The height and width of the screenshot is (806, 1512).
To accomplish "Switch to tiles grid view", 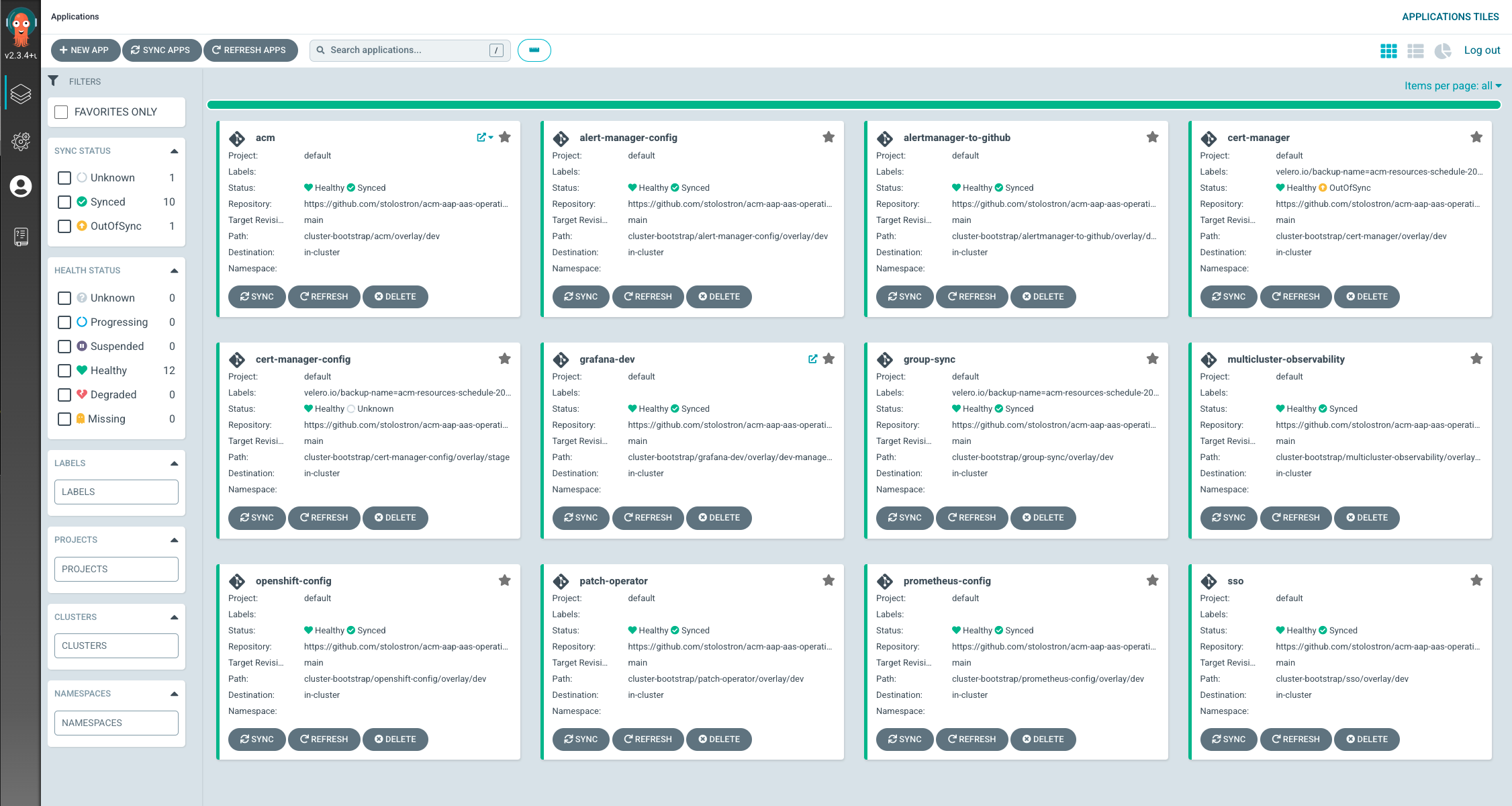I will [1388, 51].
